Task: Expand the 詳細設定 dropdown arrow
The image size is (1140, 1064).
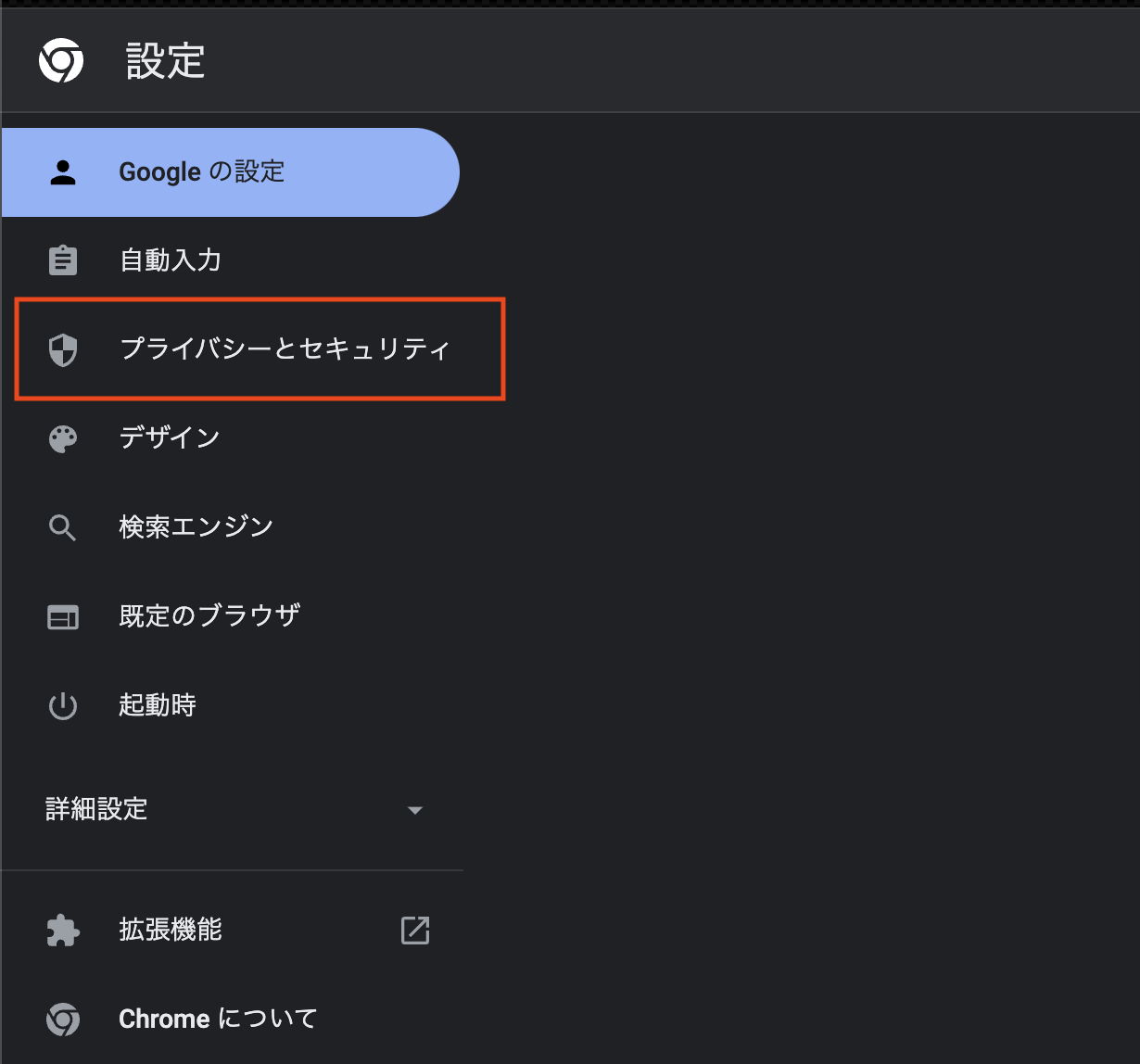Action: click(x=415, y=810)
